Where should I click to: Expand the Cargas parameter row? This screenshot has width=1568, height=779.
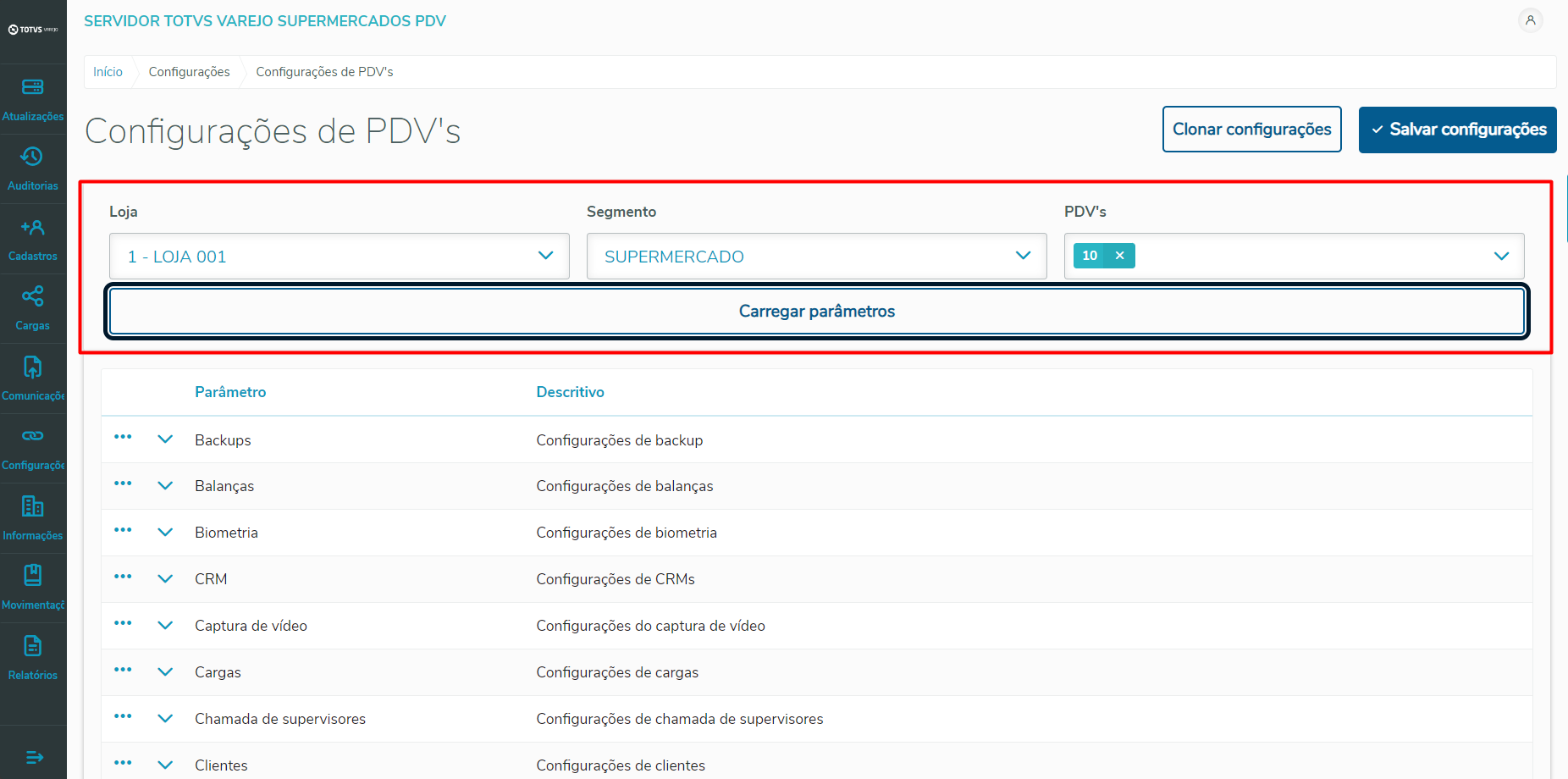[165, 672]
